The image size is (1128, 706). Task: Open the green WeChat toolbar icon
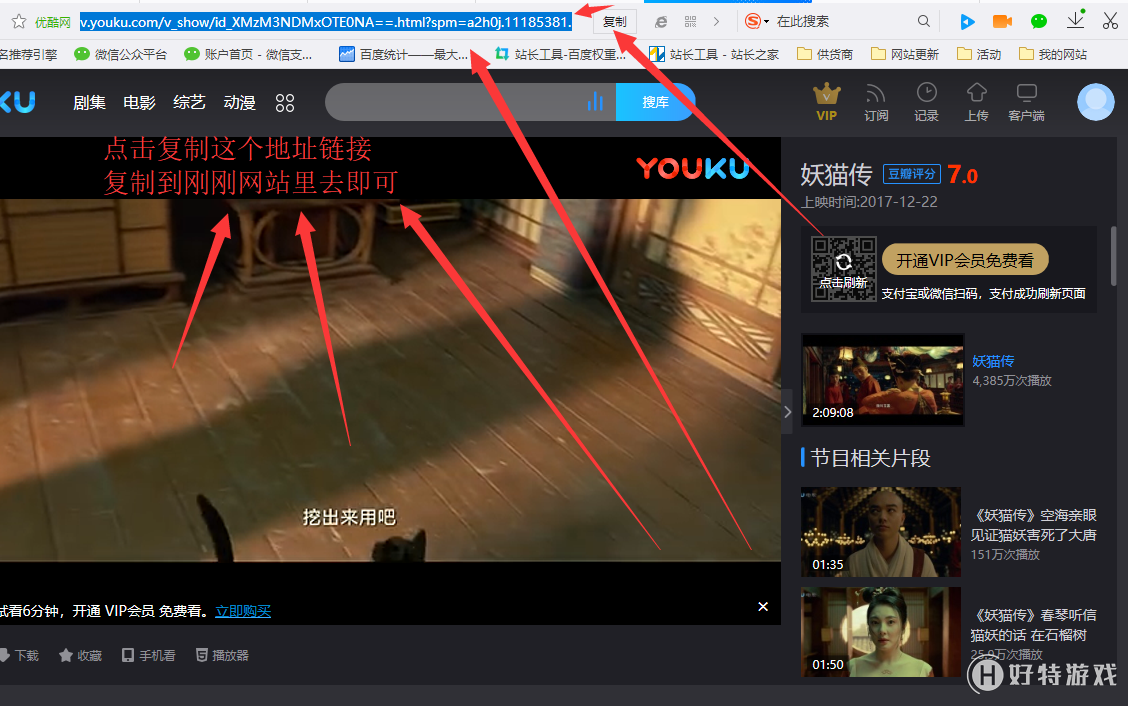pos(1038,22)
